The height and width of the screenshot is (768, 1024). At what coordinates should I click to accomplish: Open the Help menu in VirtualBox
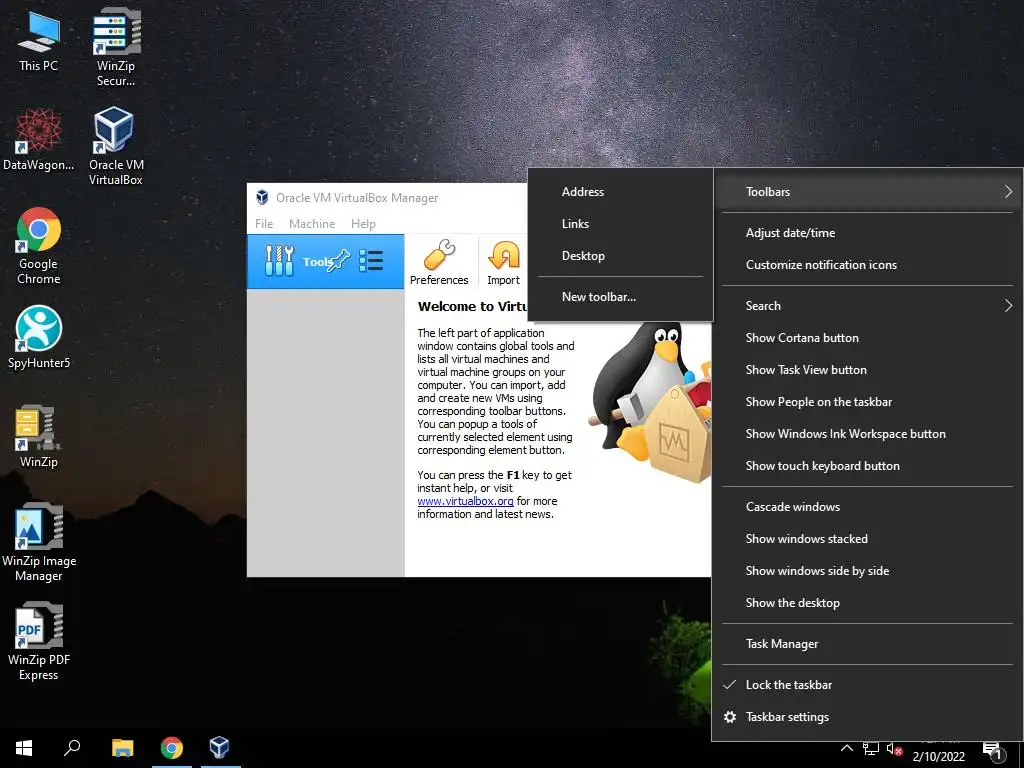coord(363,223)
